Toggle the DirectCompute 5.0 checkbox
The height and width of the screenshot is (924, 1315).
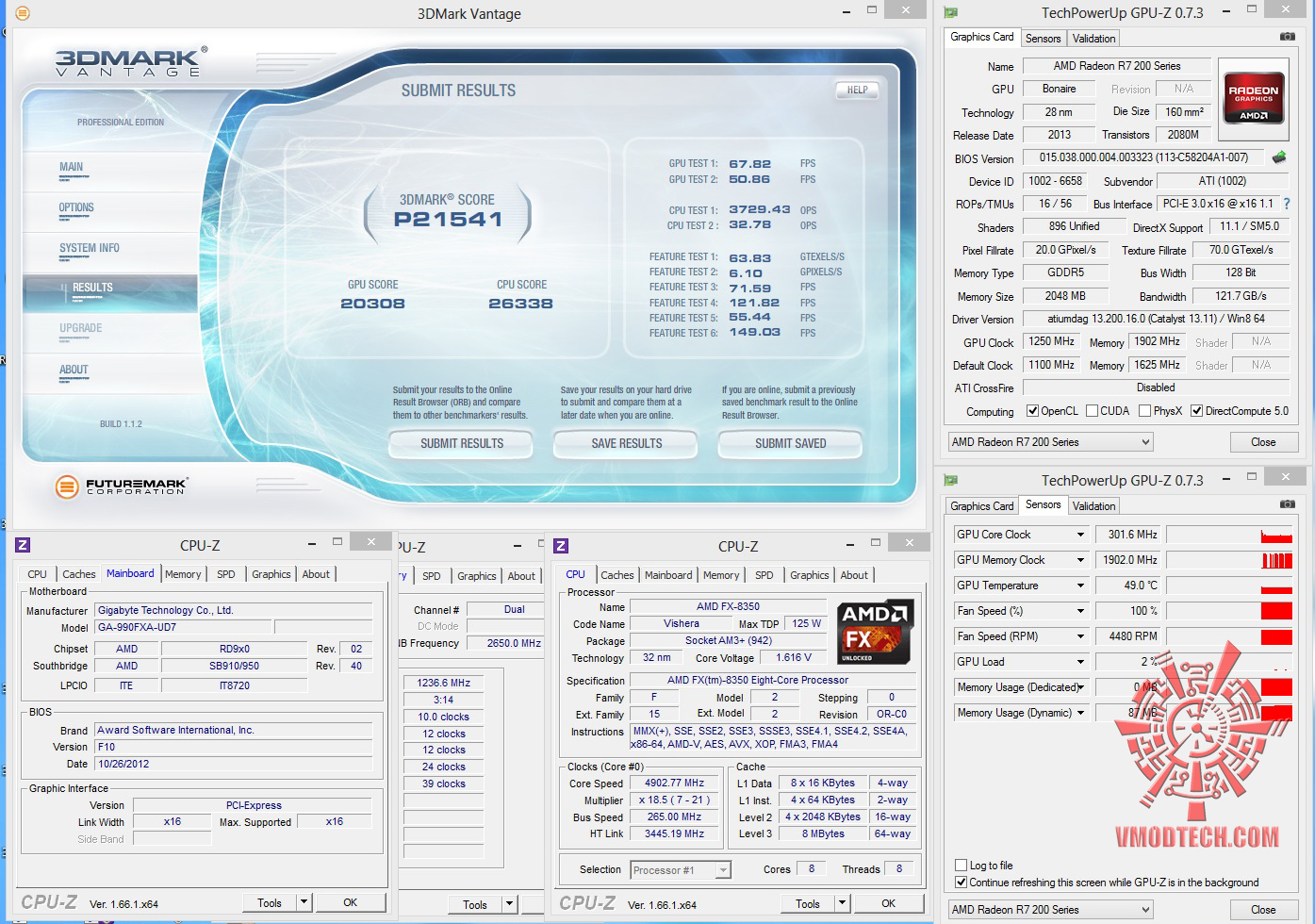click(x=1196, y=411)
